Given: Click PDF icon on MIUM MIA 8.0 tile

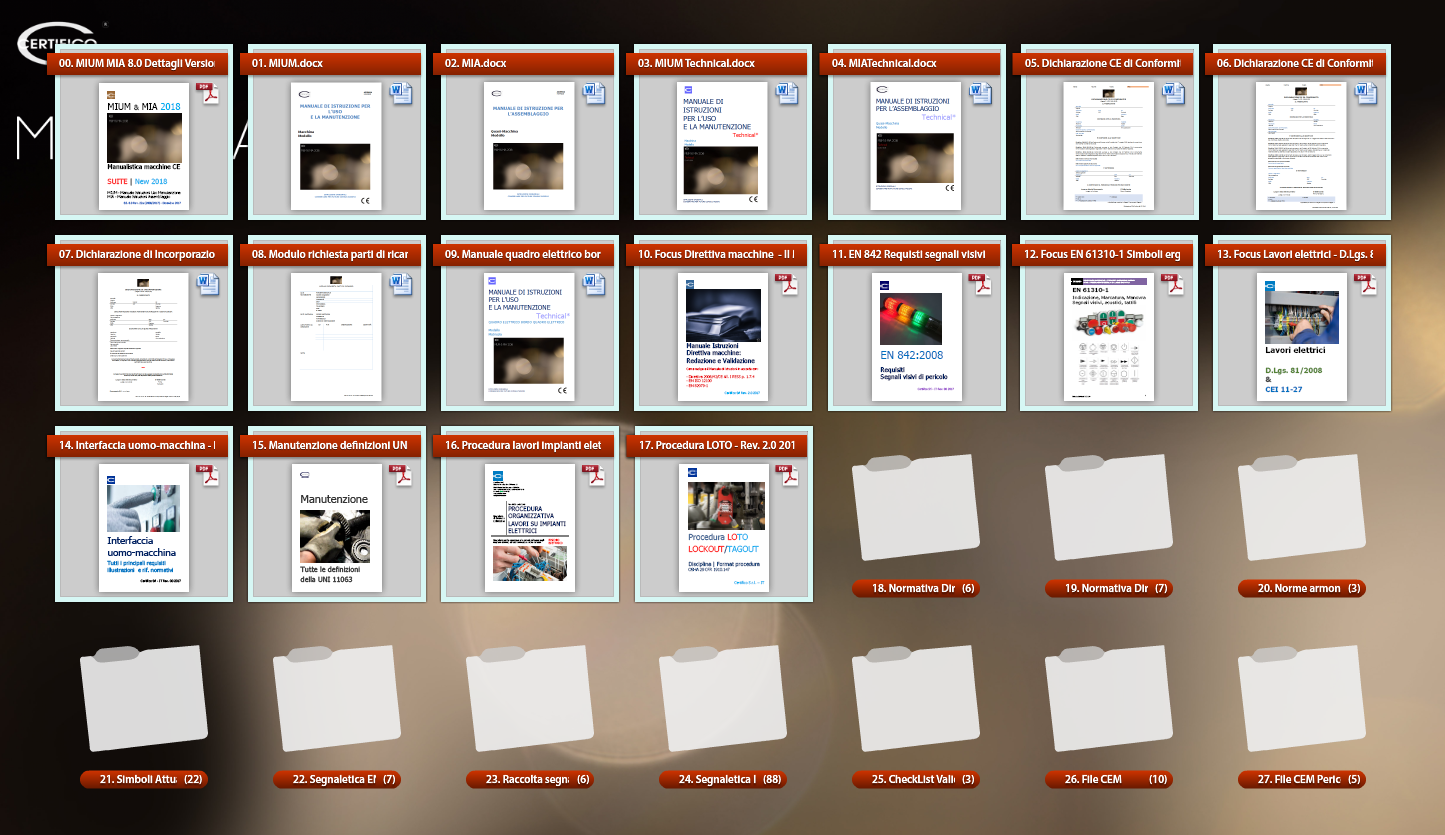Looking at the screenshot, I should 208,94.
